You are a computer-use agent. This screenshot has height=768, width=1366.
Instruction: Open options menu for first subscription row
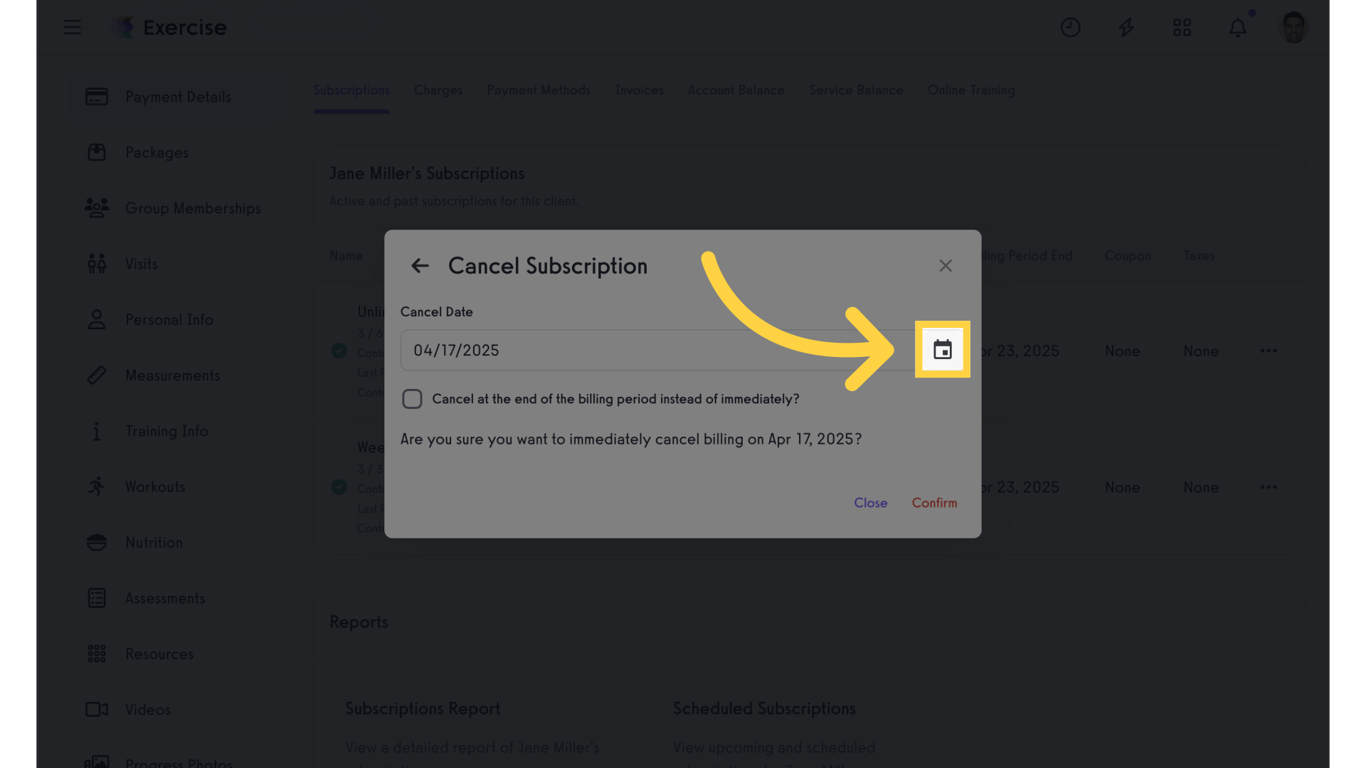coord(1268,351)
